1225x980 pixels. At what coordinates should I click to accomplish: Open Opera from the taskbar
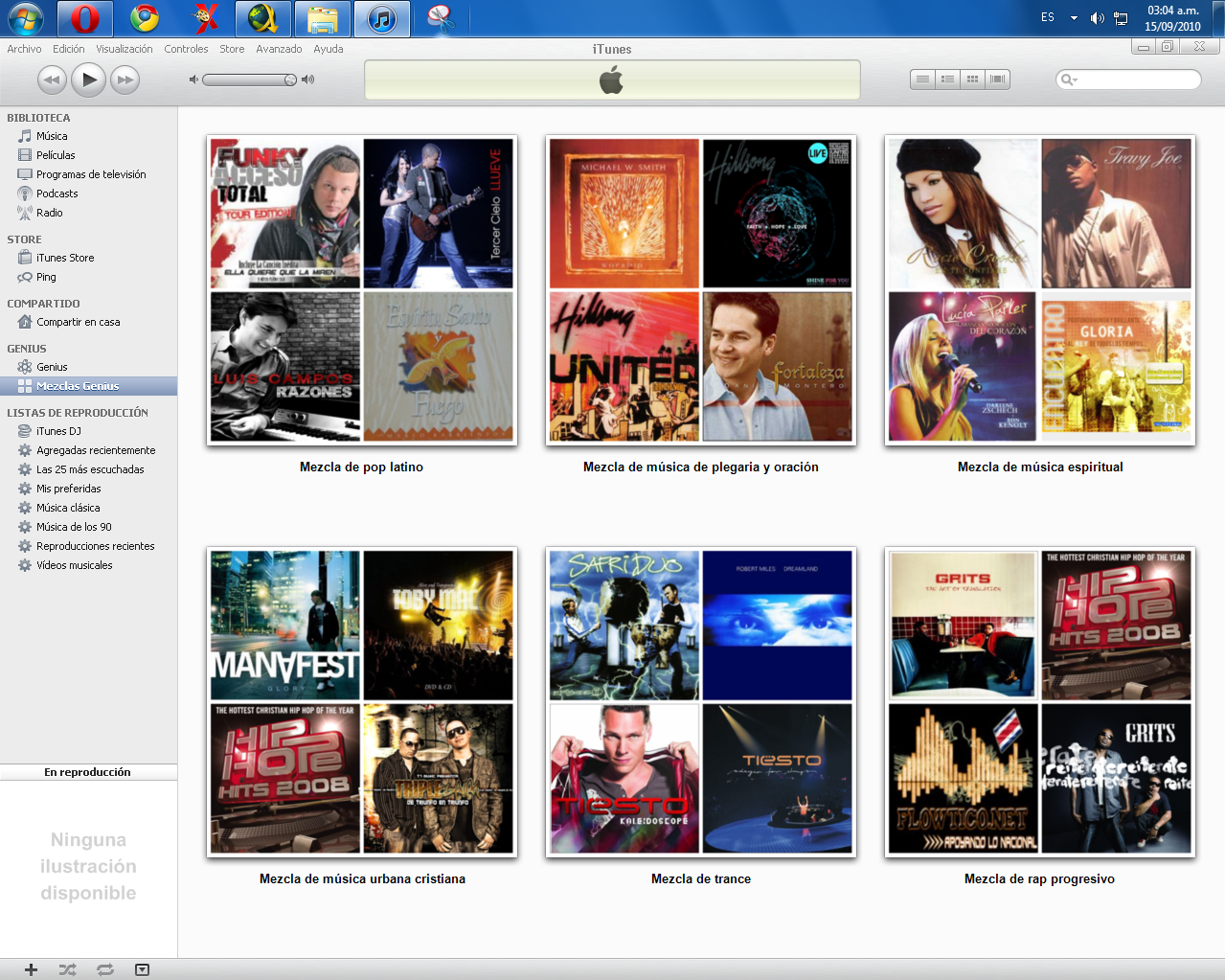click(85, 18)
